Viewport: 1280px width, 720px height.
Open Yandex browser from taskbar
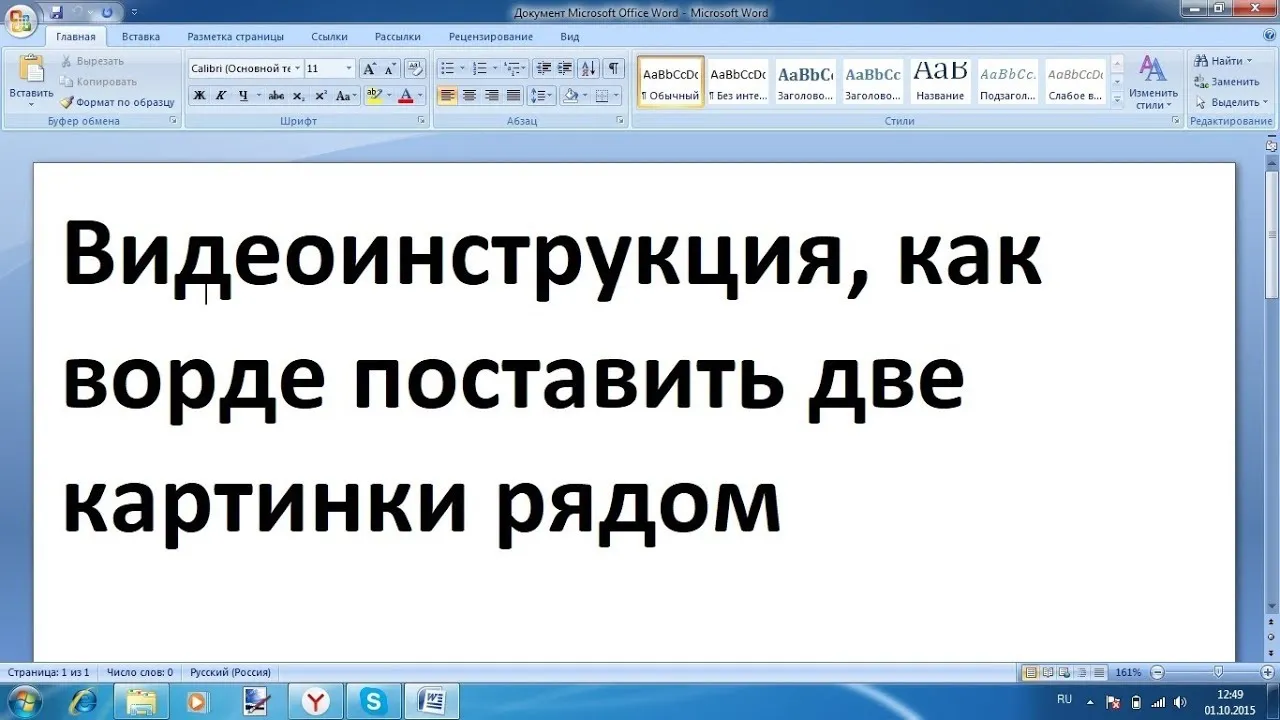(316, 701)
